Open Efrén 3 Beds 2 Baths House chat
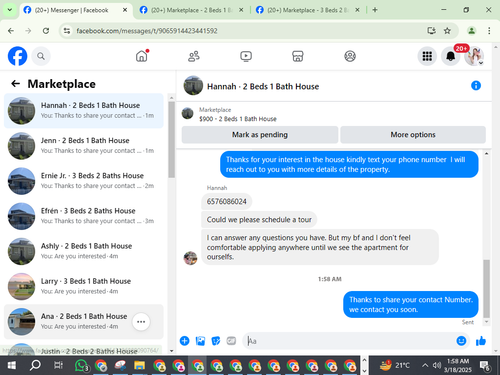The height and width of the screenshot is (375, 500). [84, 216]
